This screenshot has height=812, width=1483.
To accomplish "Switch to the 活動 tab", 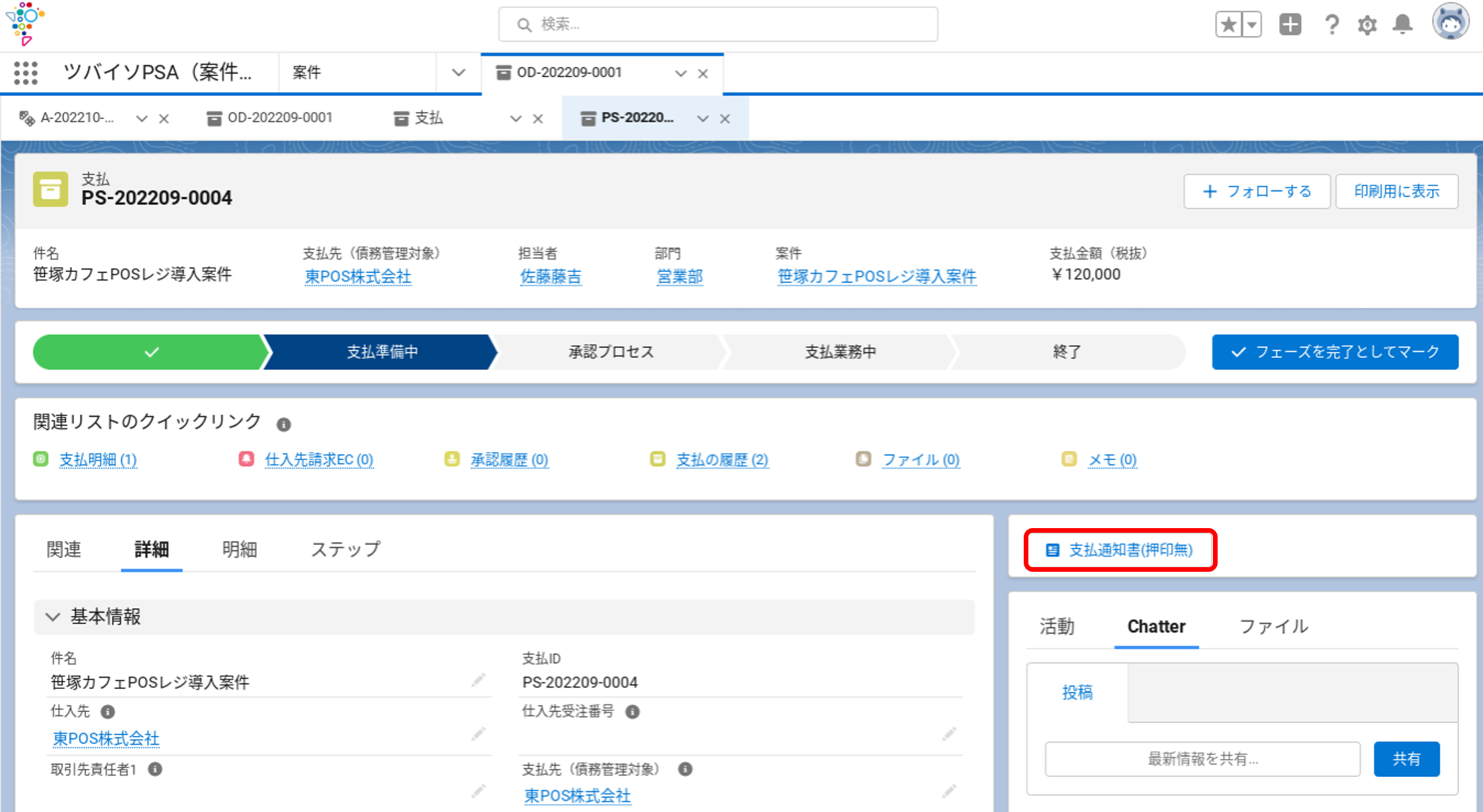I will (x=1057, y=626).
